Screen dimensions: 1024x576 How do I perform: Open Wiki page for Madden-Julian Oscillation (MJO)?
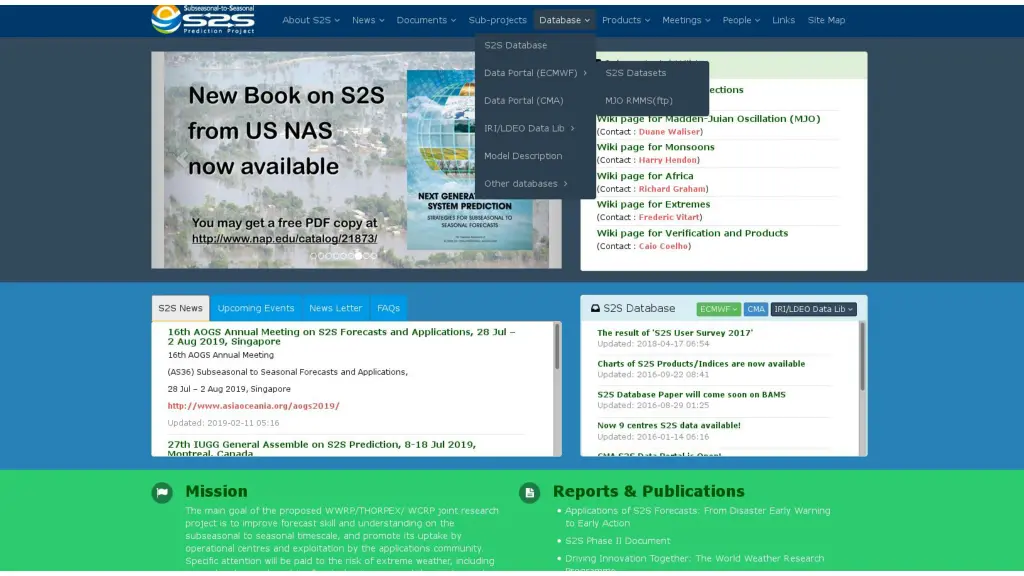click(709, 119)
